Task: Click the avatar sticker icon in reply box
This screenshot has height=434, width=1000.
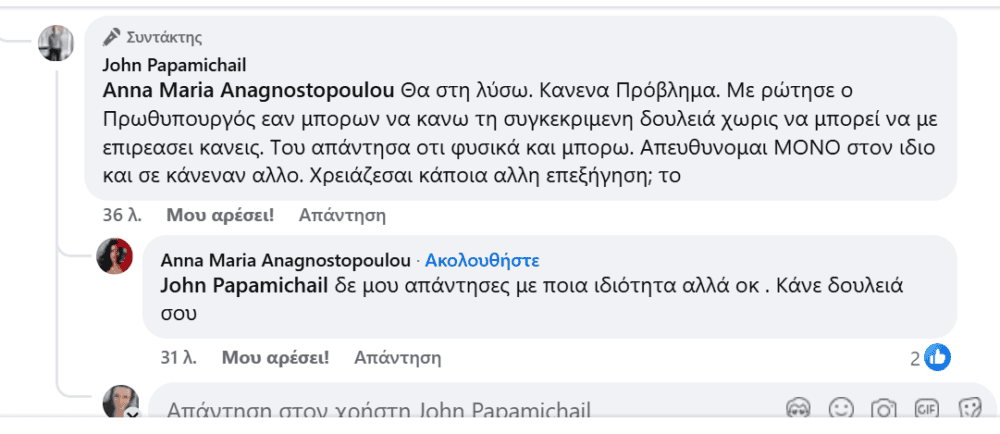Action: (797, 409)
